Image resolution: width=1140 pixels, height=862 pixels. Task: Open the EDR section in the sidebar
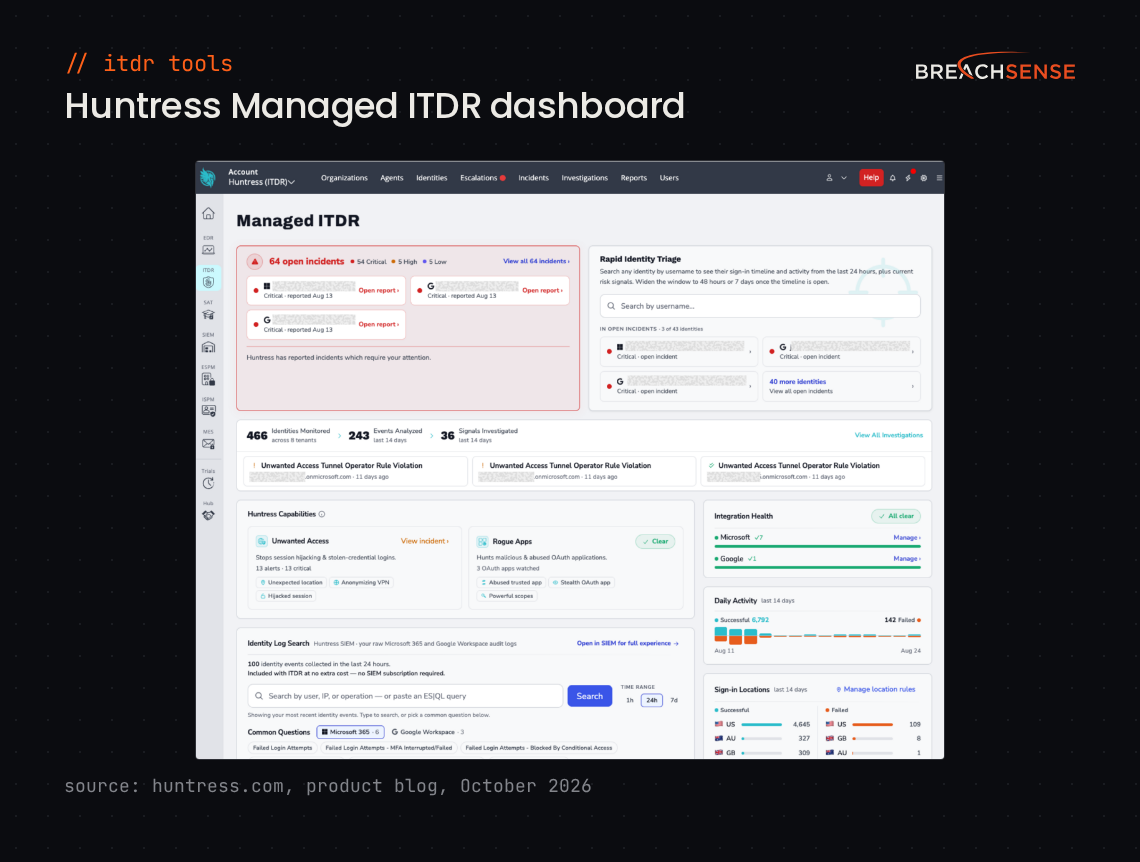[x=209, y=249]
